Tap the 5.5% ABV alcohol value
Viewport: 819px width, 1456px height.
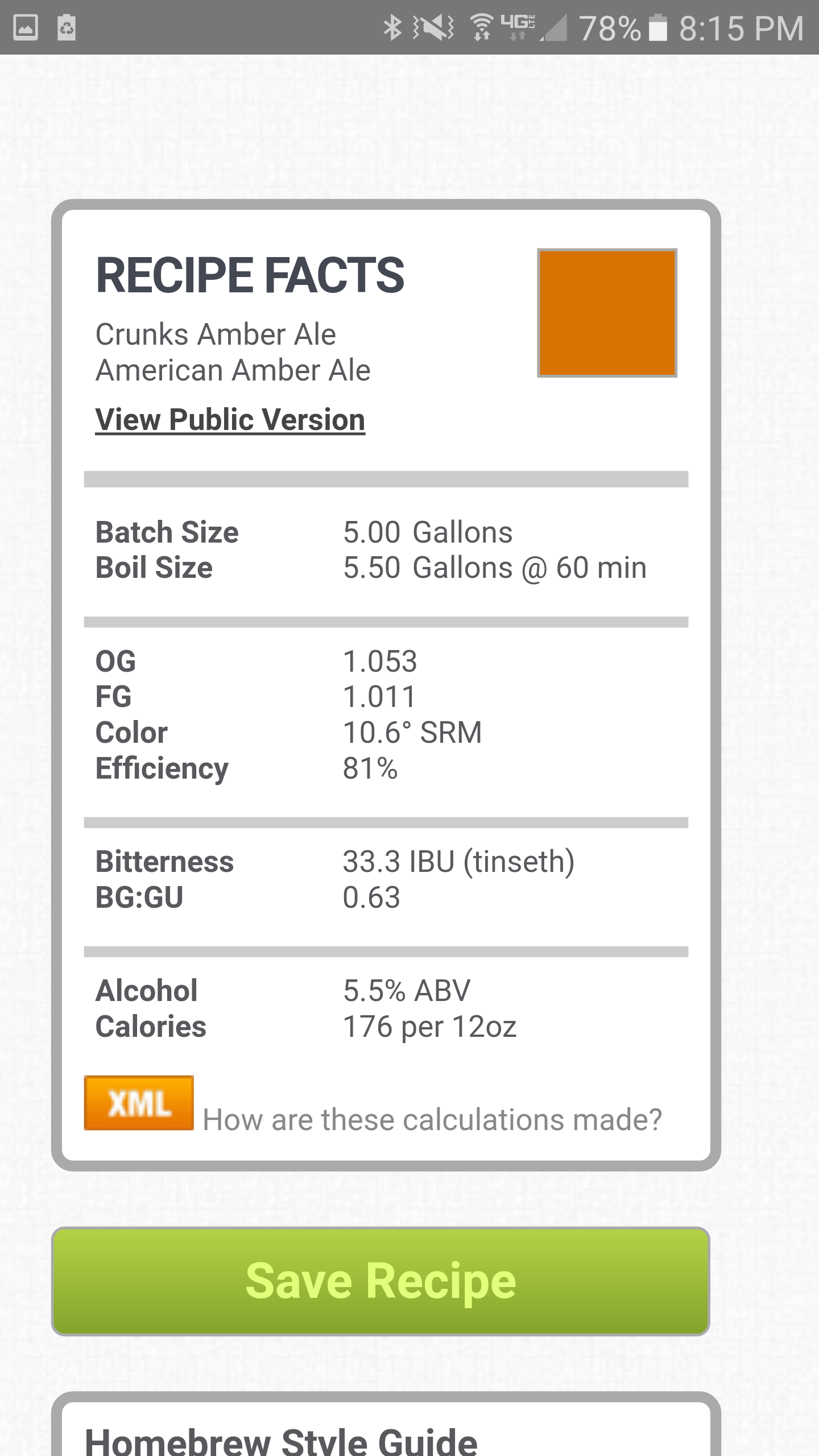(x=407, y=990)
